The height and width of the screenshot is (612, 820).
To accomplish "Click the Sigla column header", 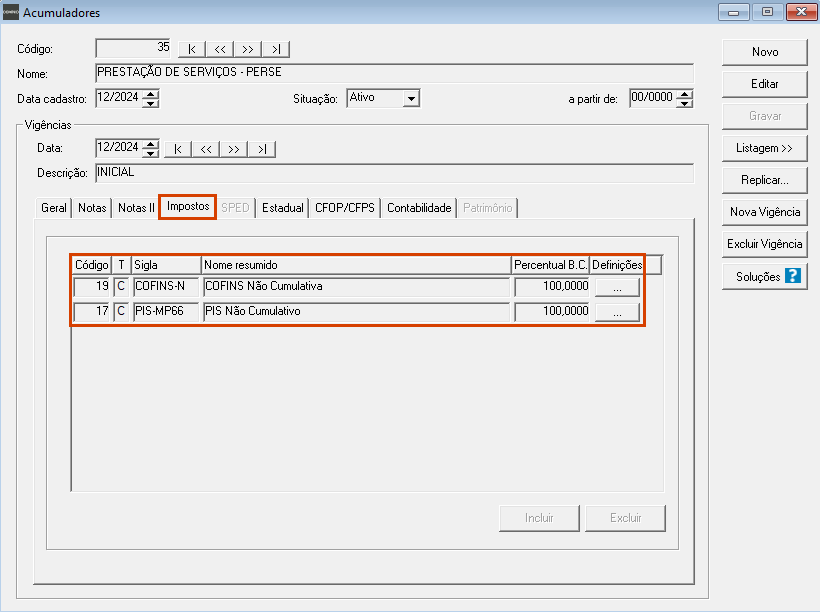I will (x=166, y=265).
